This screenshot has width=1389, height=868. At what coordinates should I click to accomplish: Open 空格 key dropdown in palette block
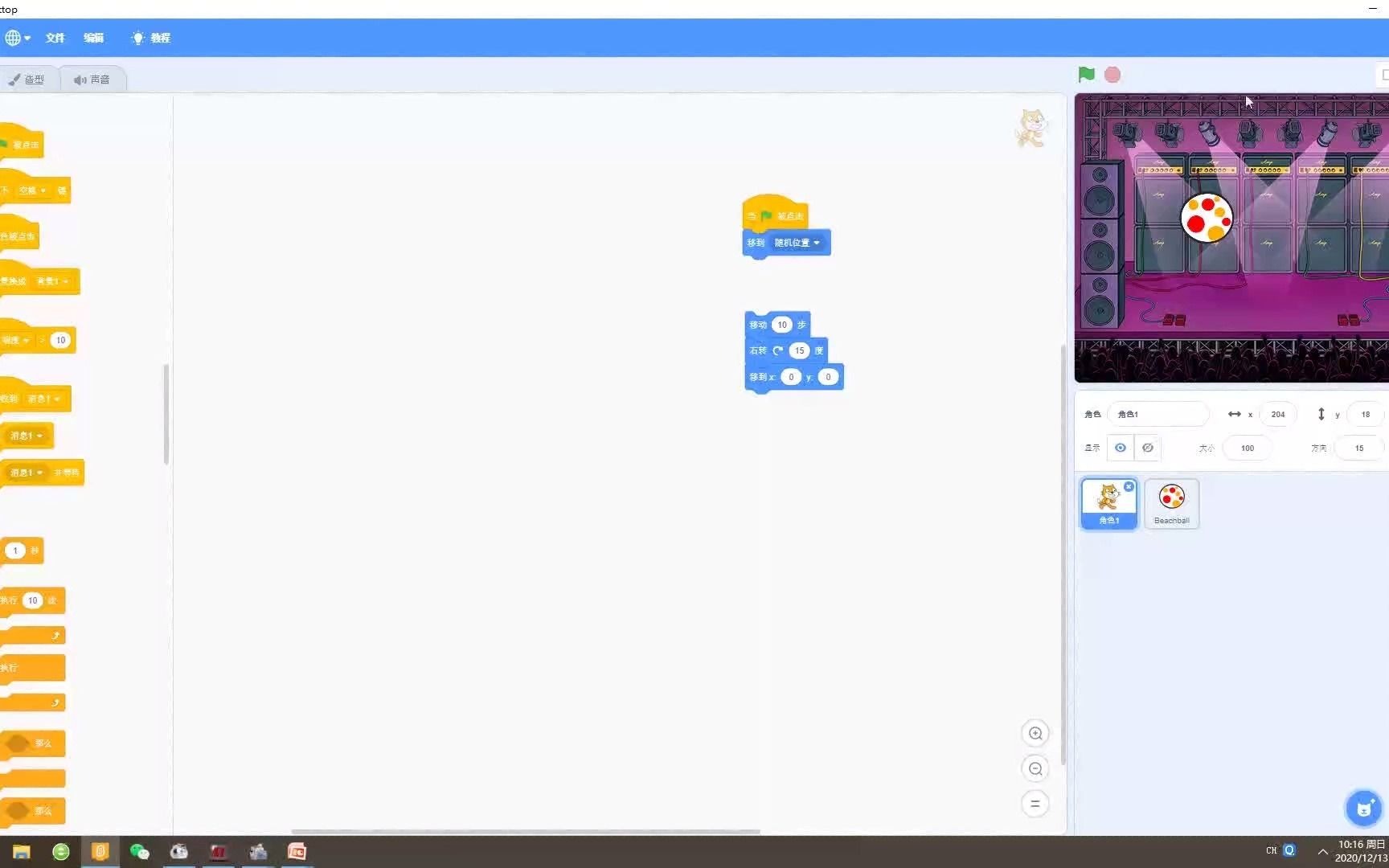tap(32, 190)
